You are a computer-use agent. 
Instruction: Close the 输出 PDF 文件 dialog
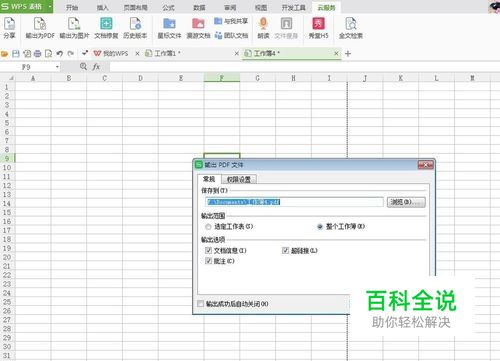click(x=426, y=165)
